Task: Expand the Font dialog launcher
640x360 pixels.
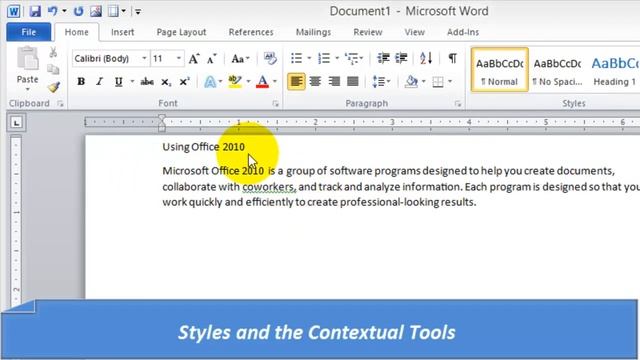Action: [x=276, y=104]
